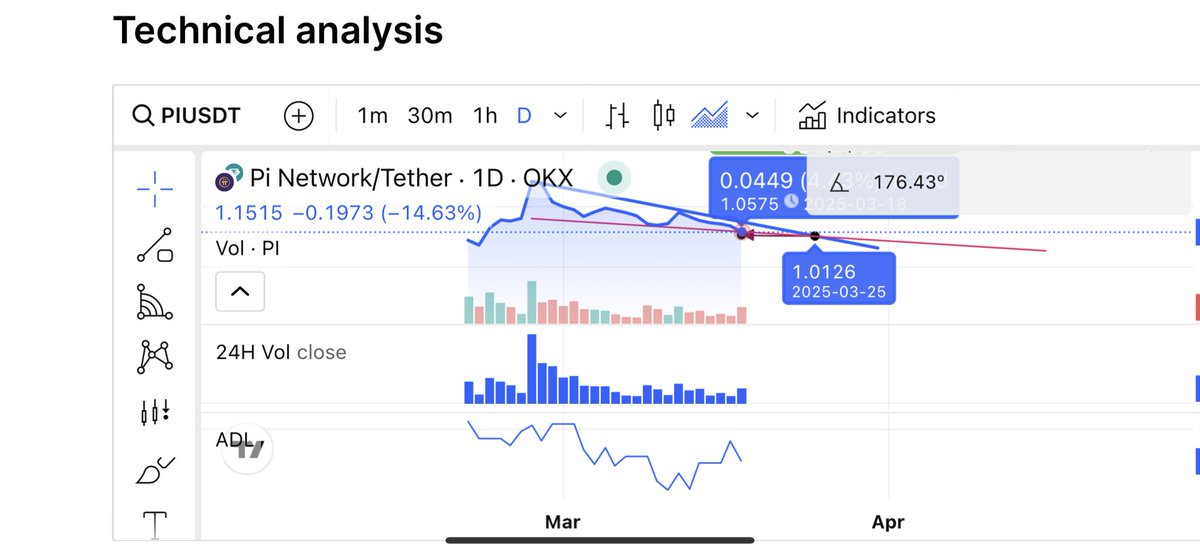The height and width of the screenshot is (554, 1200).
Task: Select the 1h timeframe
Action: (x=485, y=116)
